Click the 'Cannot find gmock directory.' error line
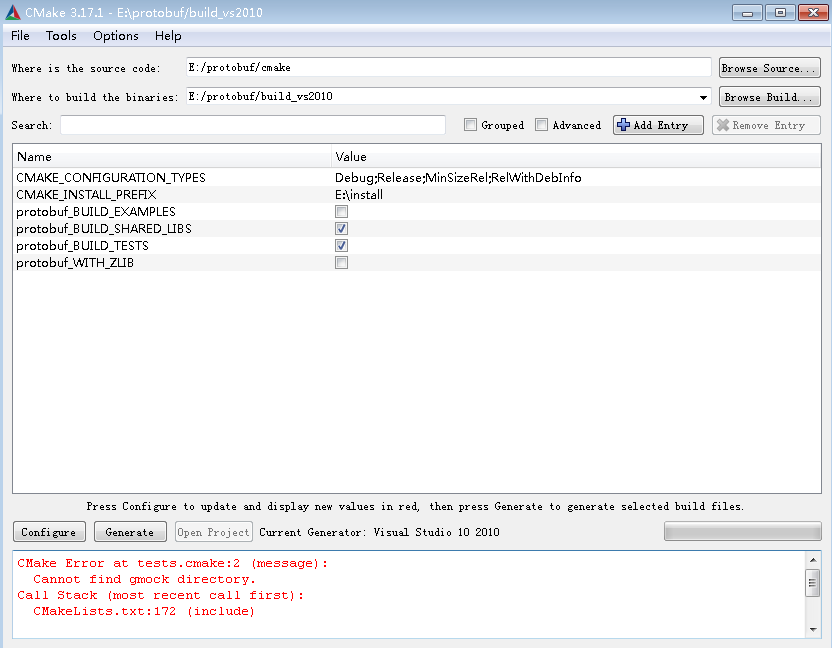This screenshot has width=832, height=648. pyautogui.click(x=144, y=580)
